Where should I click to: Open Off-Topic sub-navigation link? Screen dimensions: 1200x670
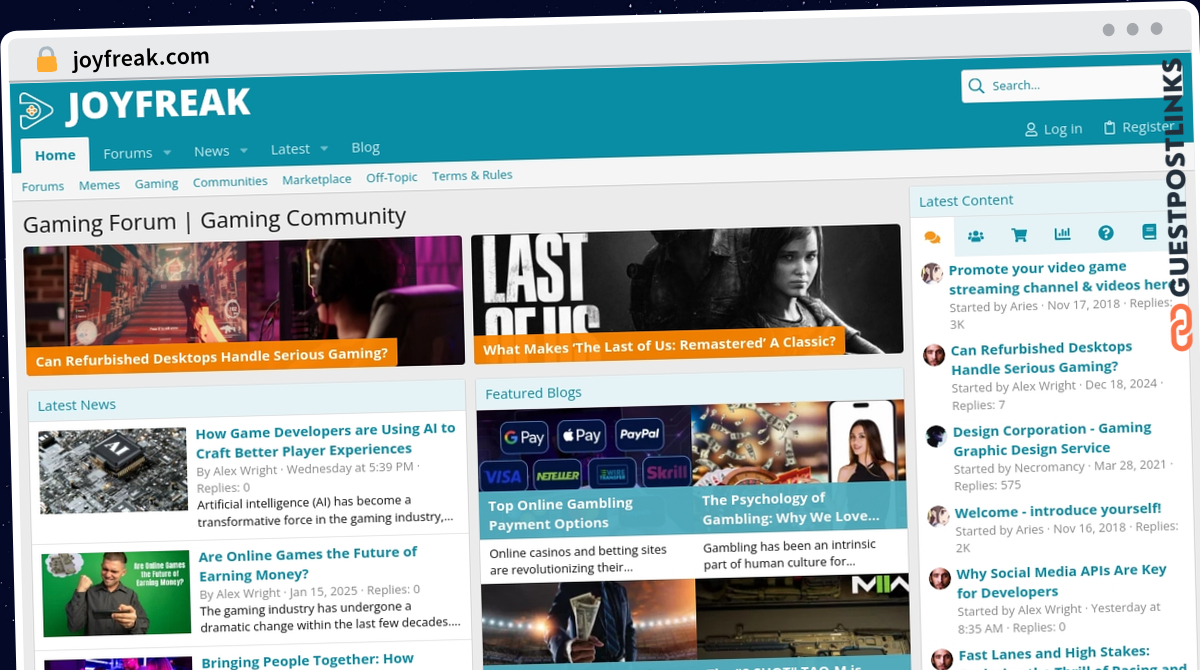click(x=391, y=177)
